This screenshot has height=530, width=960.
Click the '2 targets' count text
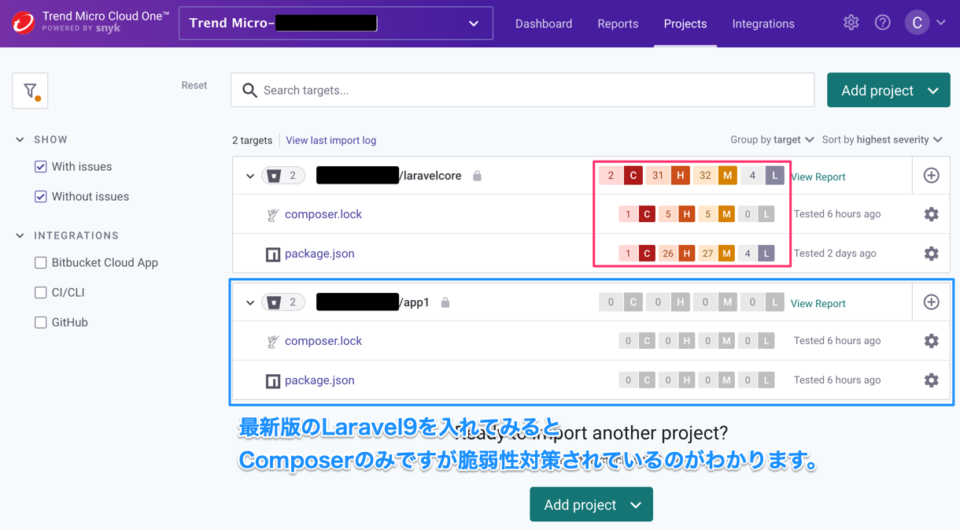click(252, 140)
